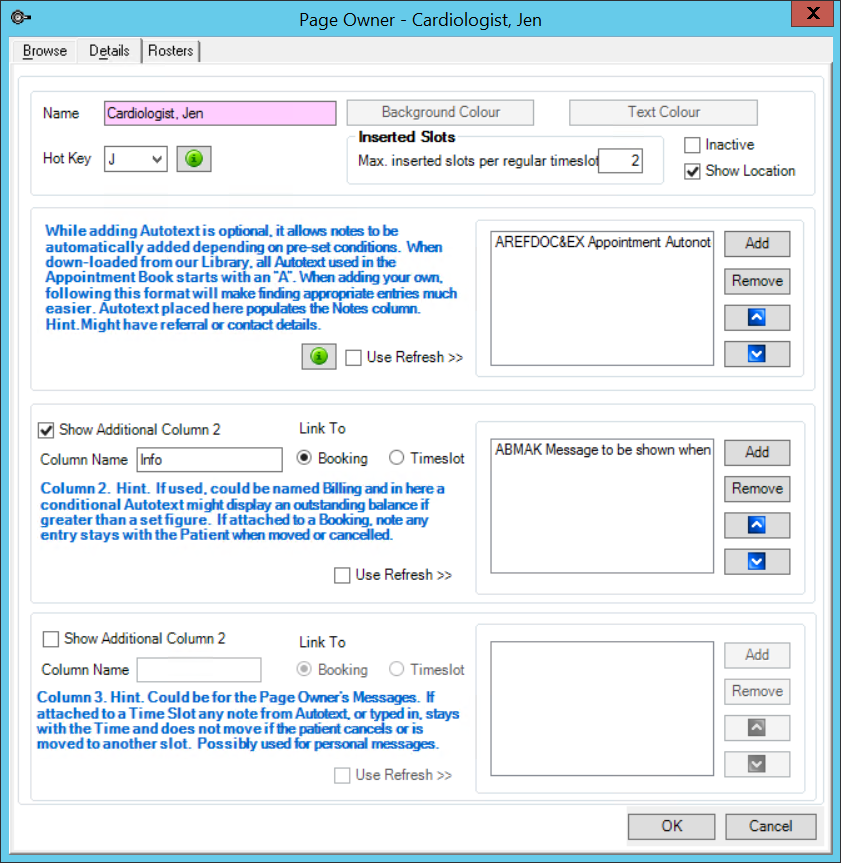Click Remove beside the ABMAK message list
Image resolution: width=841 pixels, height=863 pixels.
[x=757, y=489]
